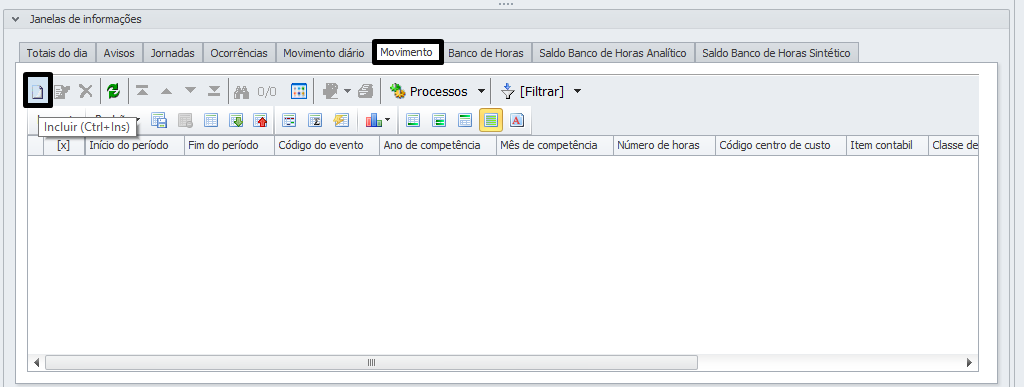Open the Banco de Horas tab
The width and height of the screenshot is (1024, 387).
486,54
